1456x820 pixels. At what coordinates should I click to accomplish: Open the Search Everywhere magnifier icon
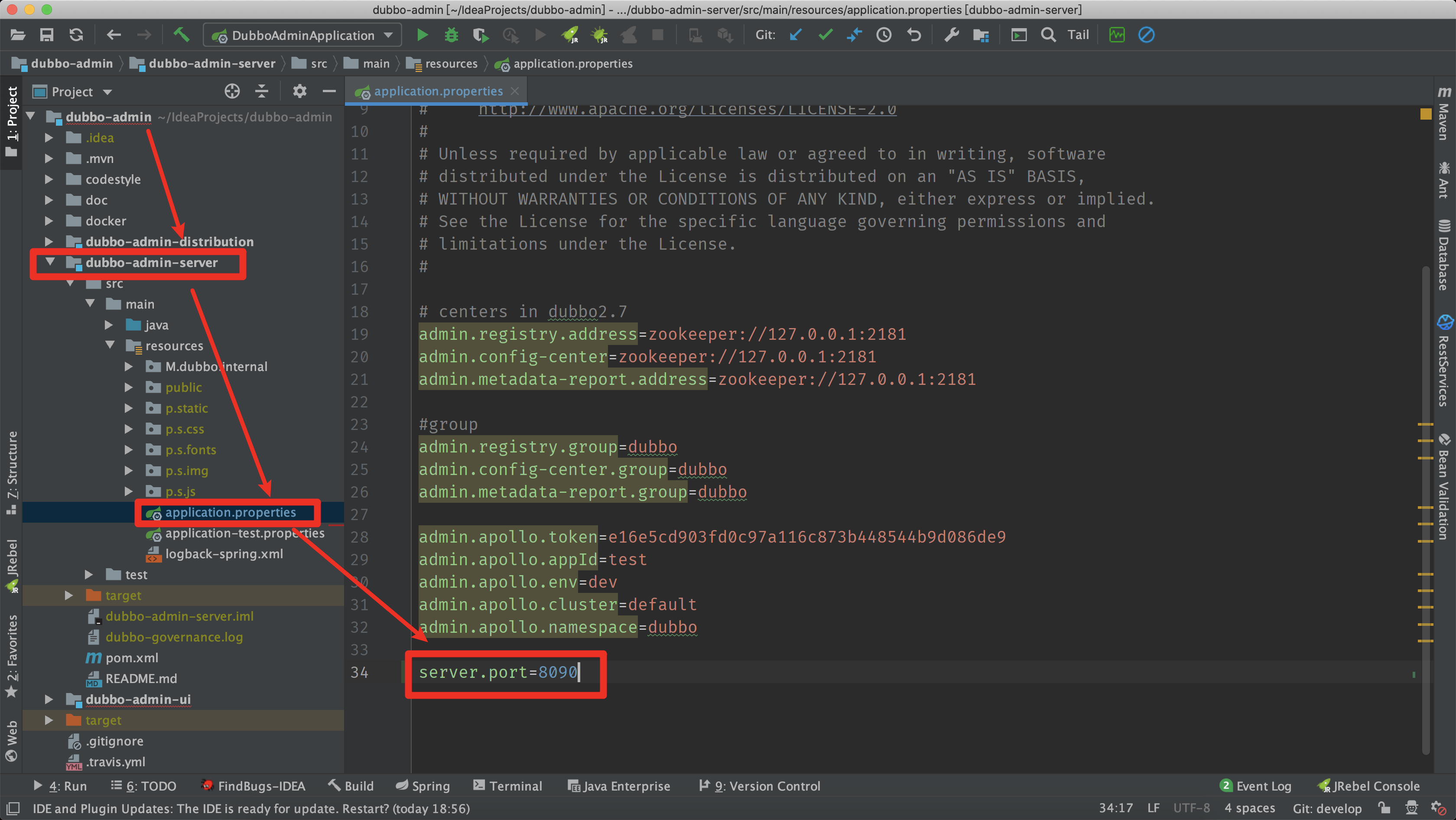pos(1049,35)
